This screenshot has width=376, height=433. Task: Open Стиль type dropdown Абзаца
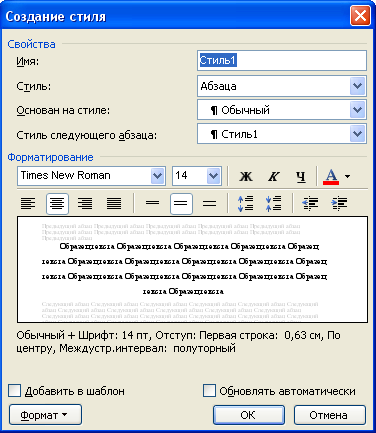click(x=358, y=86)
